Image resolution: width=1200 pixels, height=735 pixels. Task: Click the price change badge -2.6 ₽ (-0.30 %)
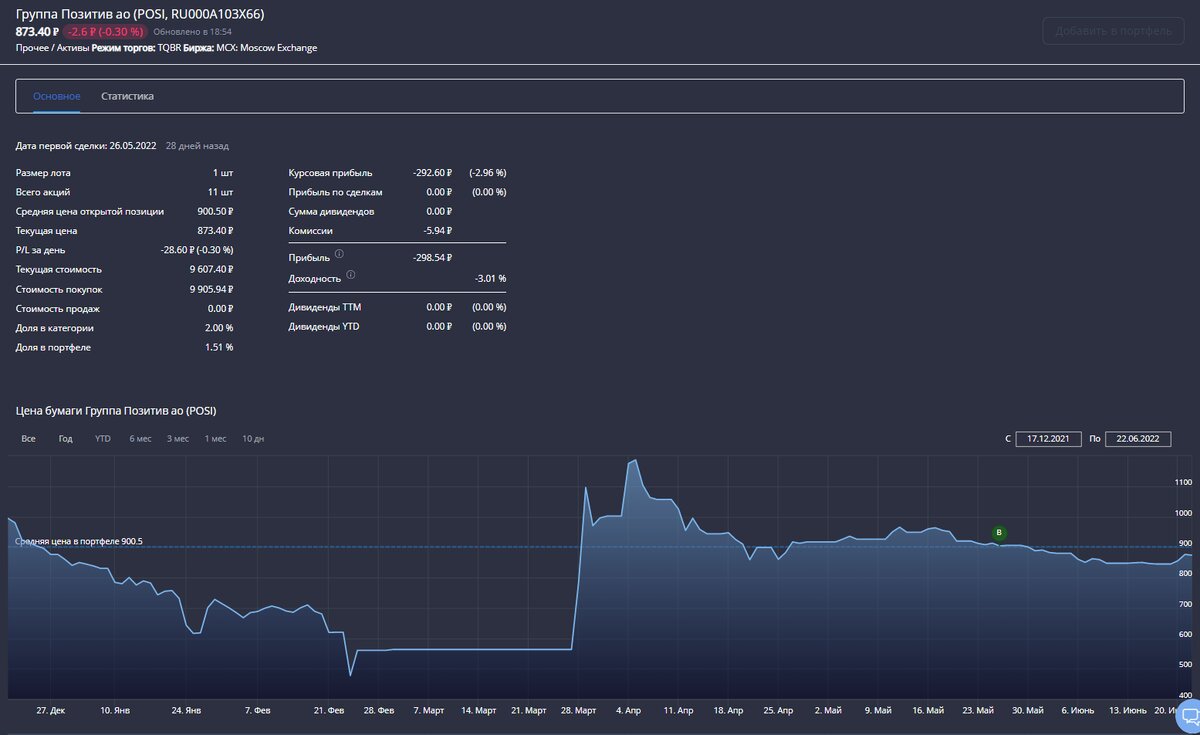105,32
